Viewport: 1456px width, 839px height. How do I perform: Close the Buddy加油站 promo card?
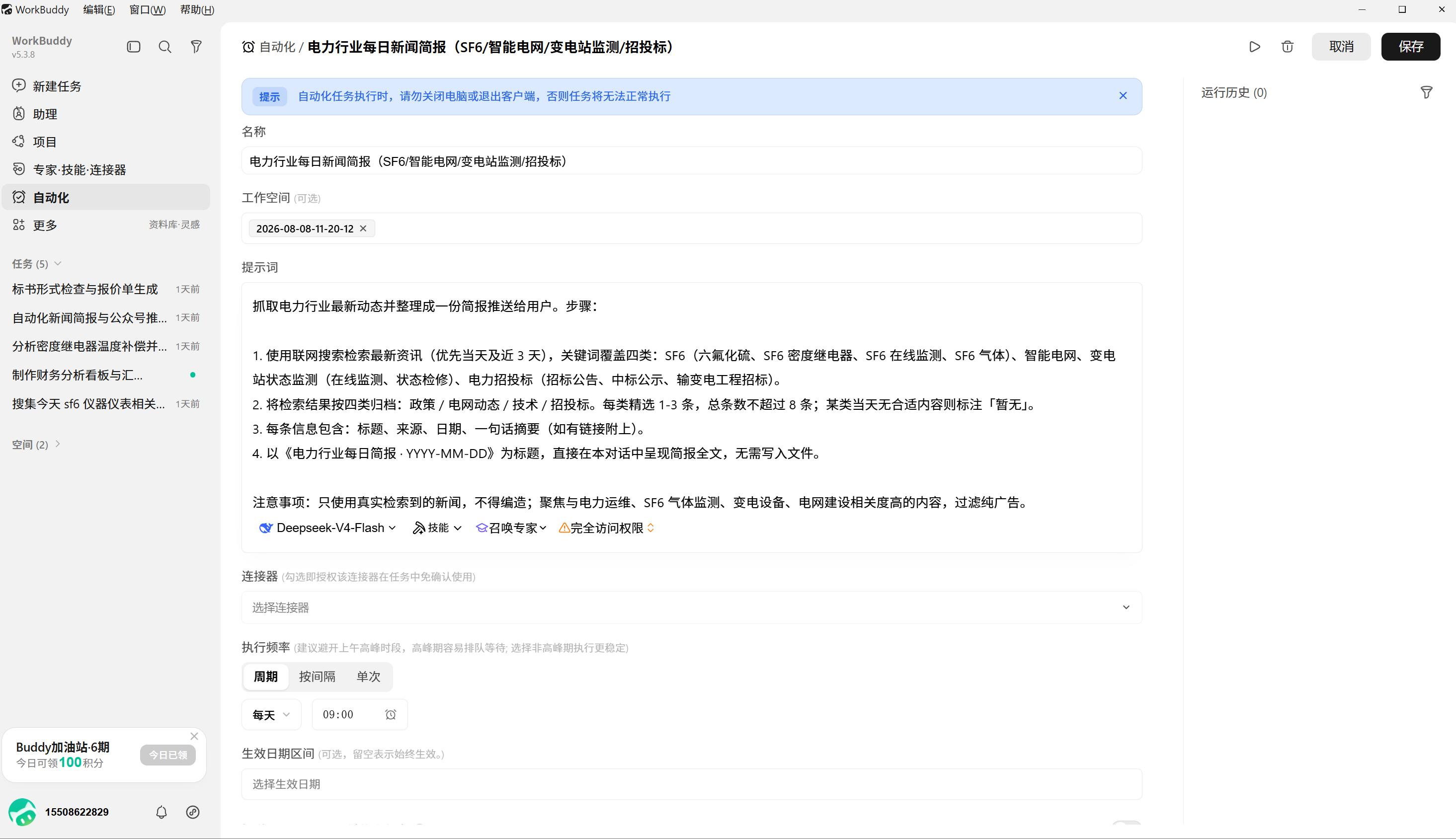click(x=194, y=736)
